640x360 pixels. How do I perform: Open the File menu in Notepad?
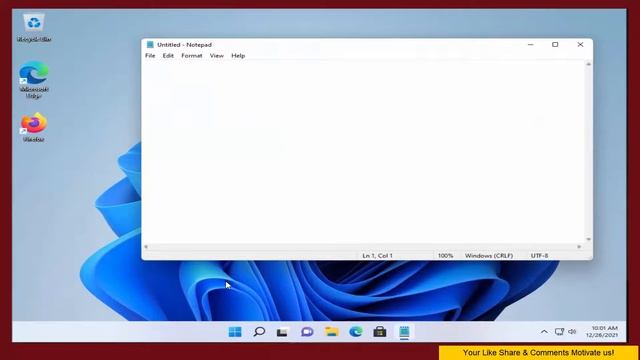point(150,56)
